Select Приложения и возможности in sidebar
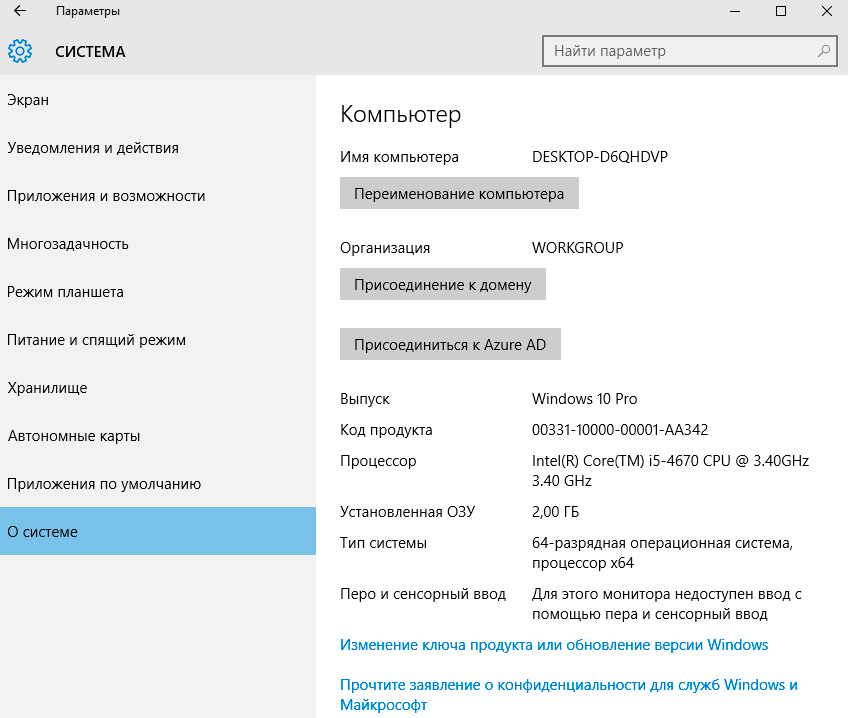The width and height of the screenshot is (848, 718). (106, 196)
